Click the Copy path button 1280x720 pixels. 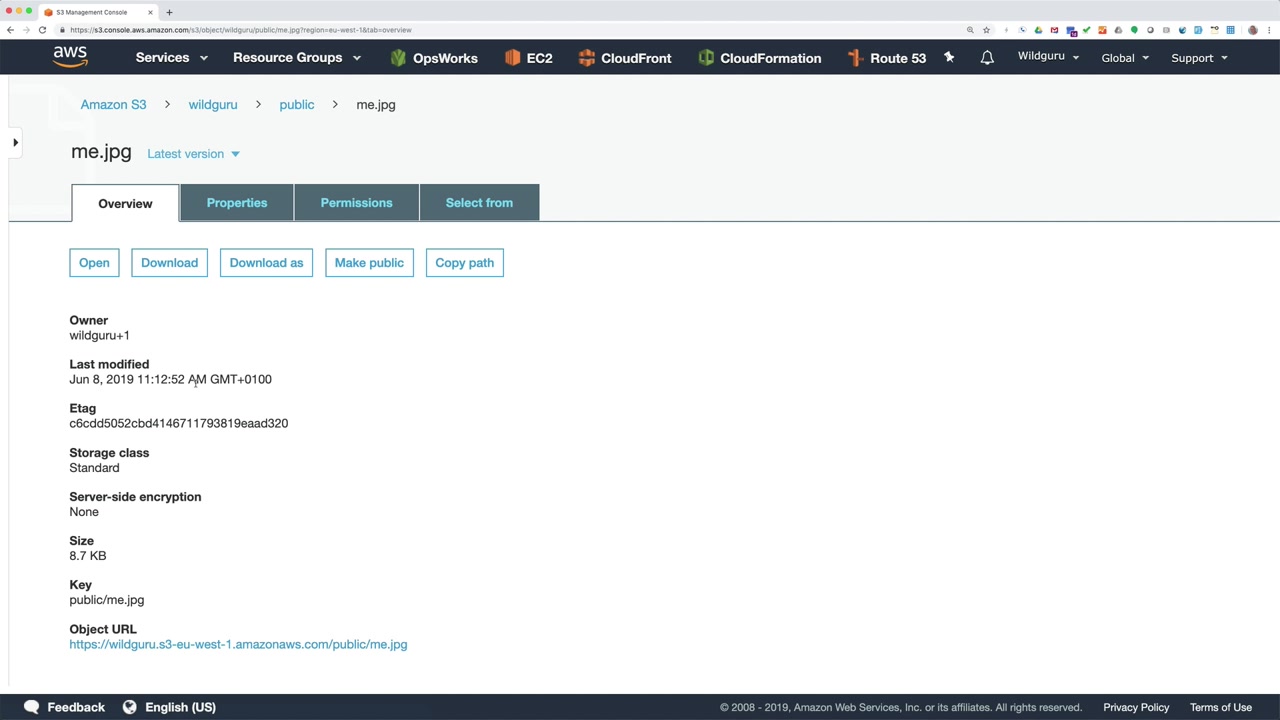coord(464,263)
